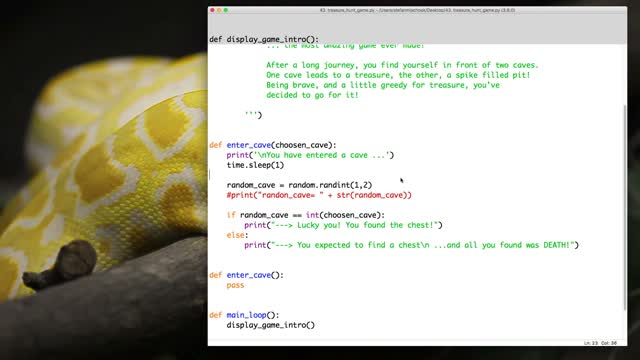The image size is (640, 360).
Task: Click line 'decided to go for it!'
Action: point(312,95)
